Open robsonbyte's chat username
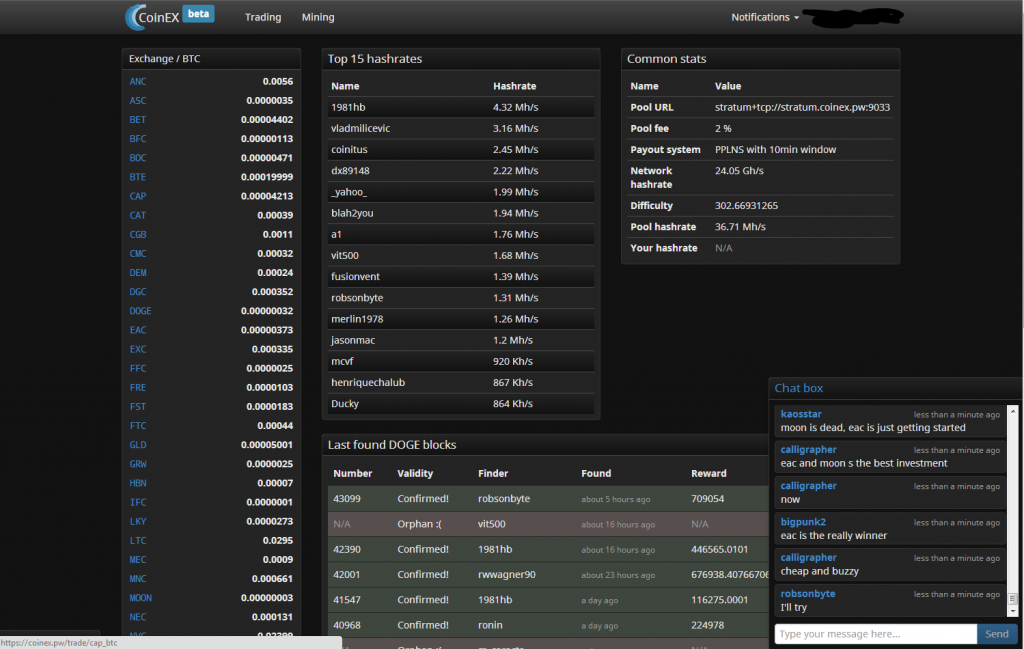 point(808,594)
